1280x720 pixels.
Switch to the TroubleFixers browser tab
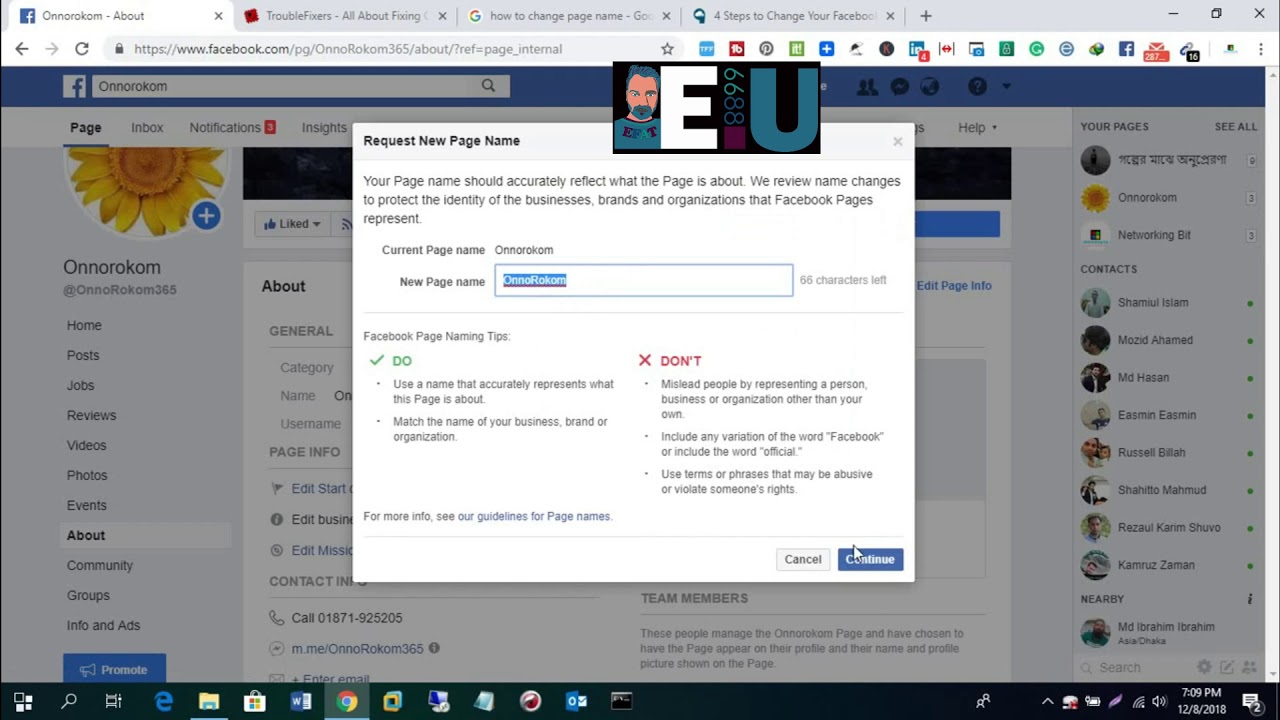click(x=343, y=16)
